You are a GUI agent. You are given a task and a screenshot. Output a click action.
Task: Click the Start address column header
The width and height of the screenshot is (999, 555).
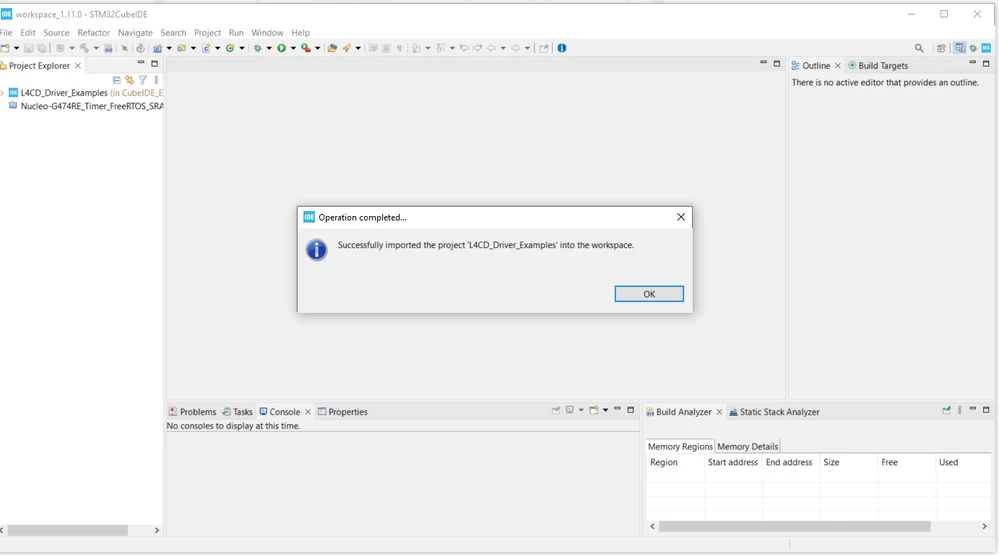[x=733, y=462]
